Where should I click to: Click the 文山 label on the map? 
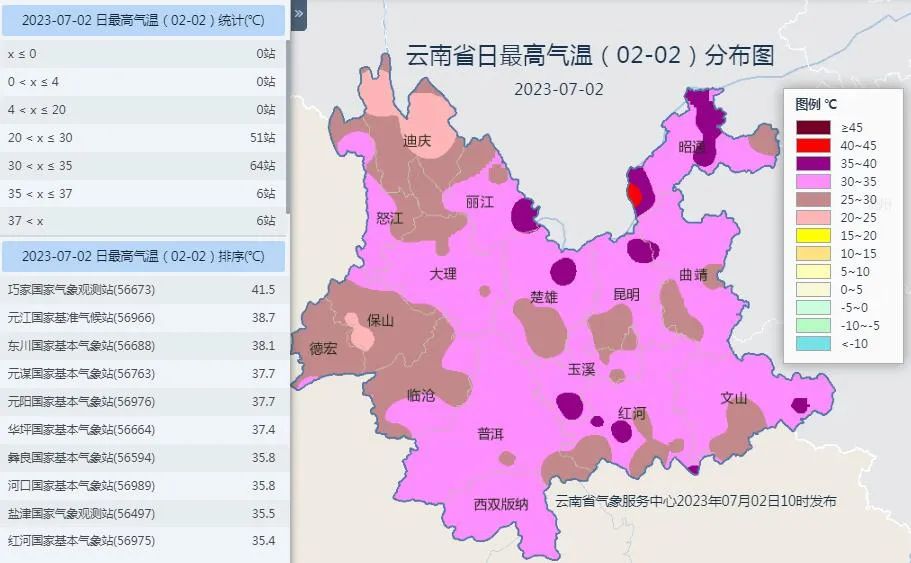(734, 399)
